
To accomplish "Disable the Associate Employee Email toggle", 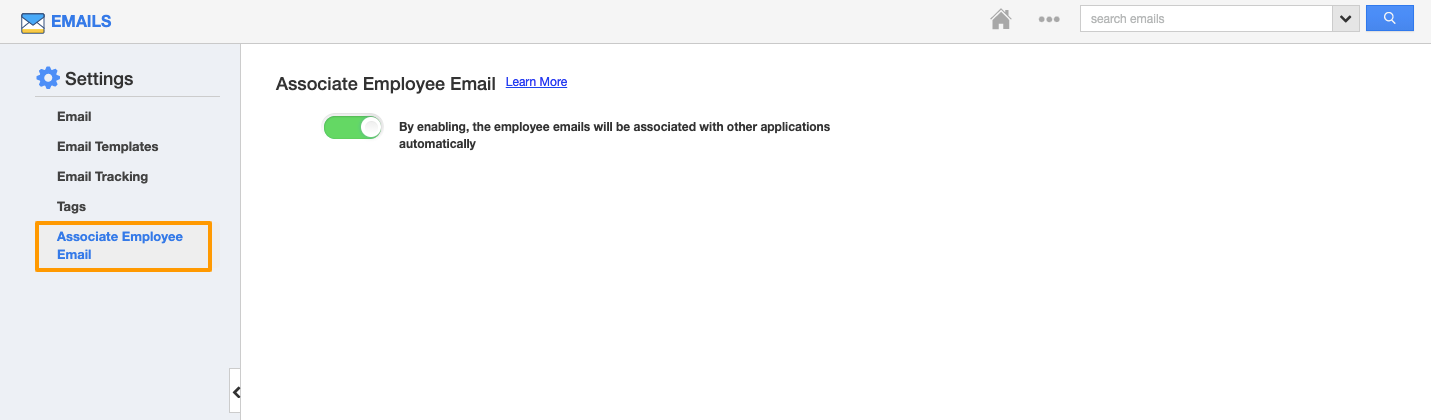I will coord(353,127).
